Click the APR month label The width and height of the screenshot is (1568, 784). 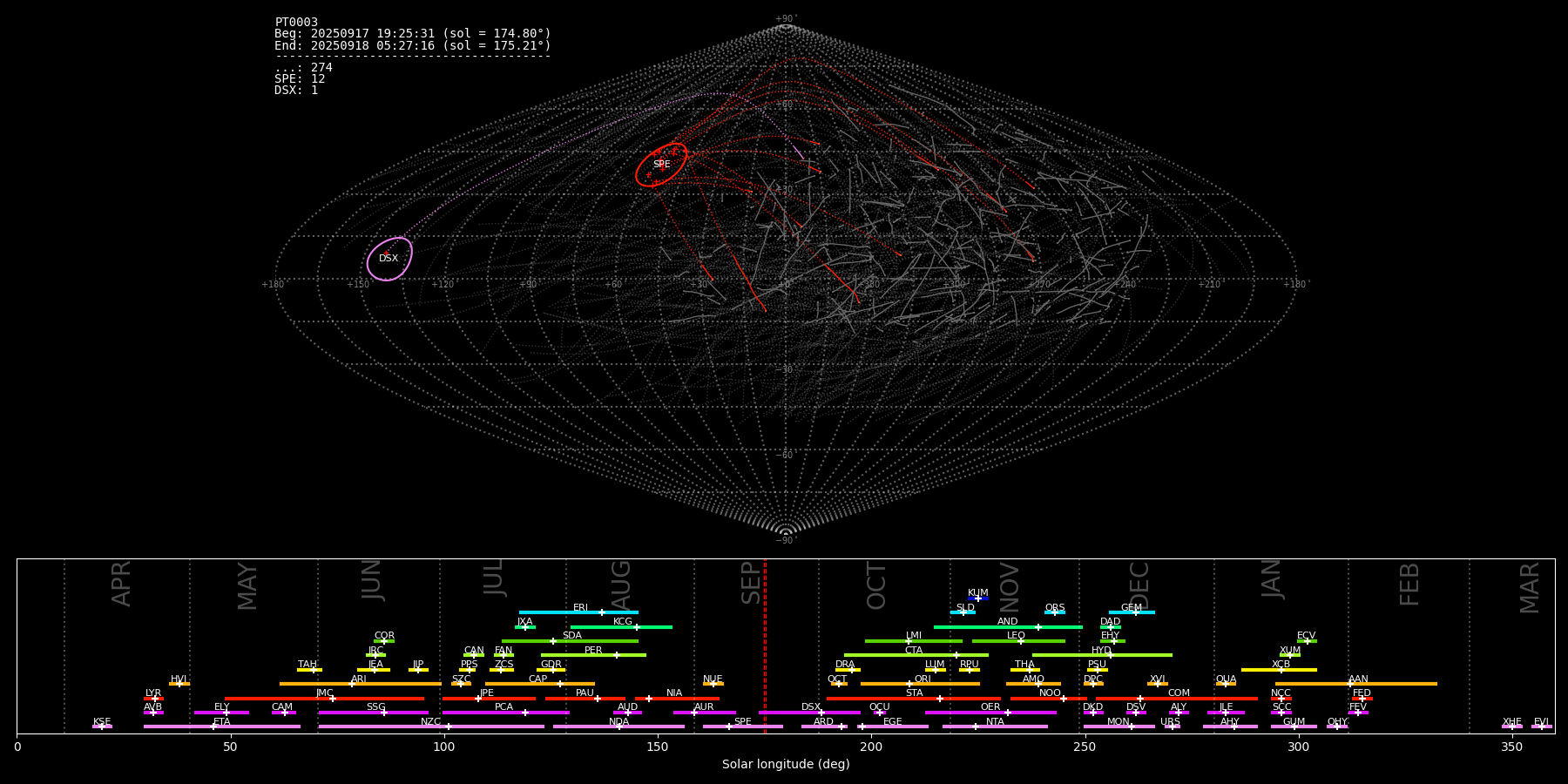click(121, 584)
